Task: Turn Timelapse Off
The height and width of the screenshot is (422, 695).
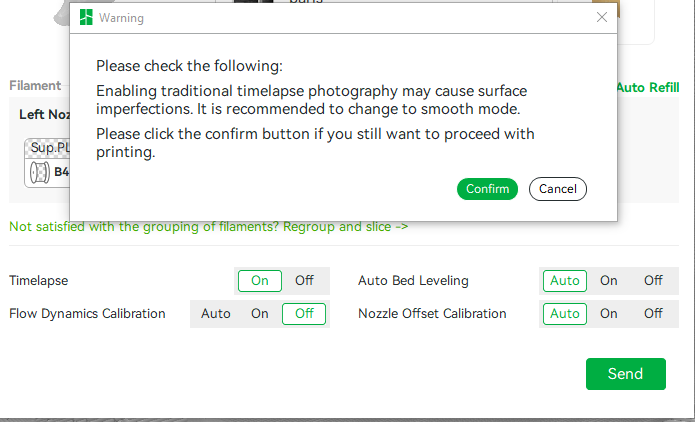Action: [x=304, y=281]
